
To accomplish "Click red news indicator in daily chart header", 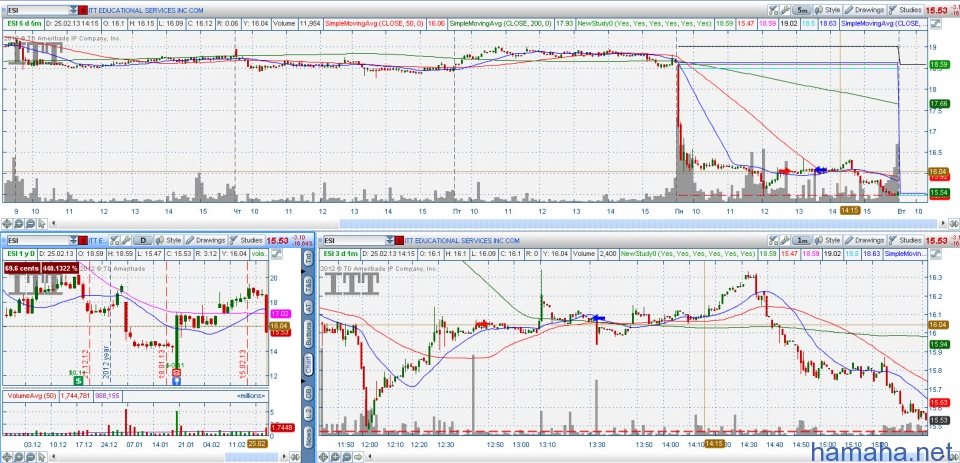I will 83,240.
